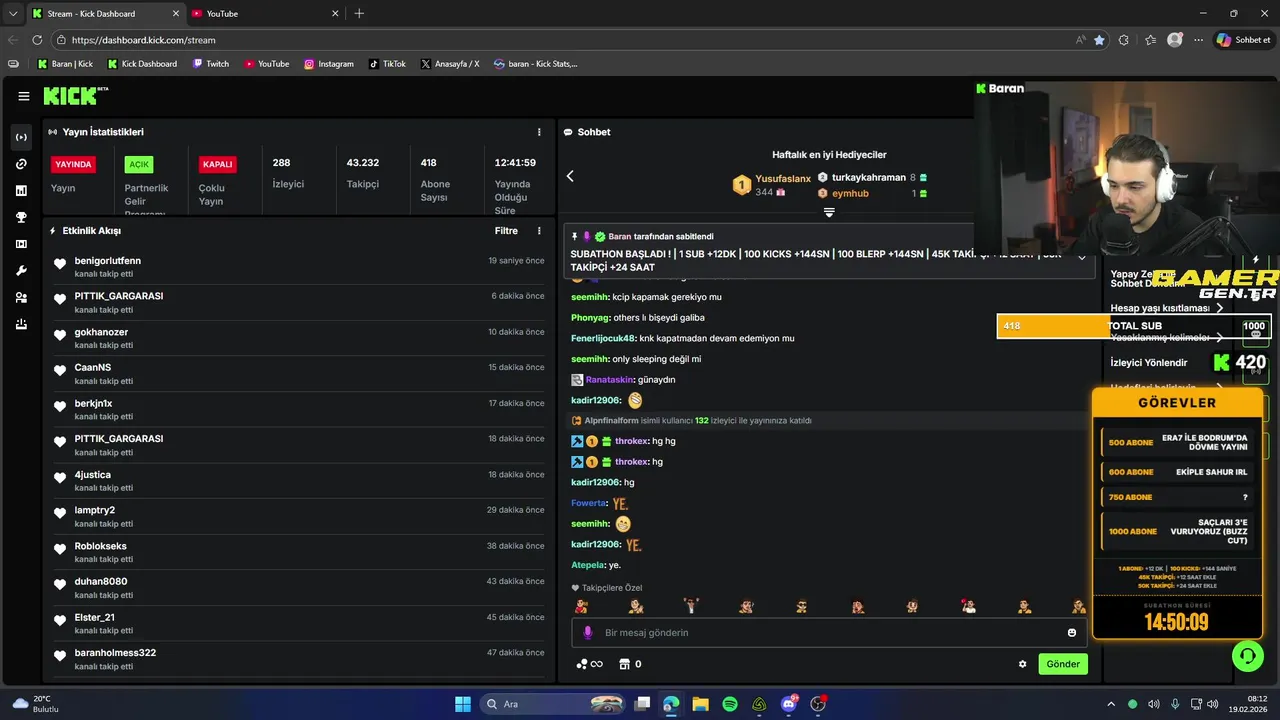
Task: Open the Anasayfa / X bookmark
Action: click(x=450, y=64)
